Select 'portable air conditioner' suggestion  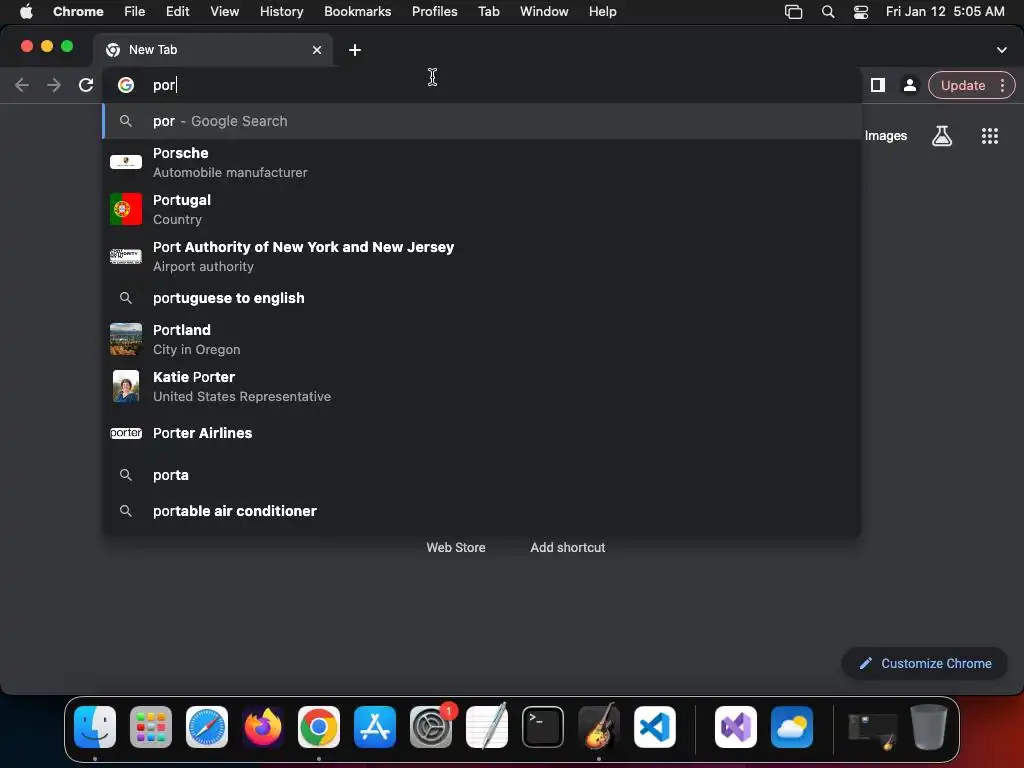coord(482,511)
